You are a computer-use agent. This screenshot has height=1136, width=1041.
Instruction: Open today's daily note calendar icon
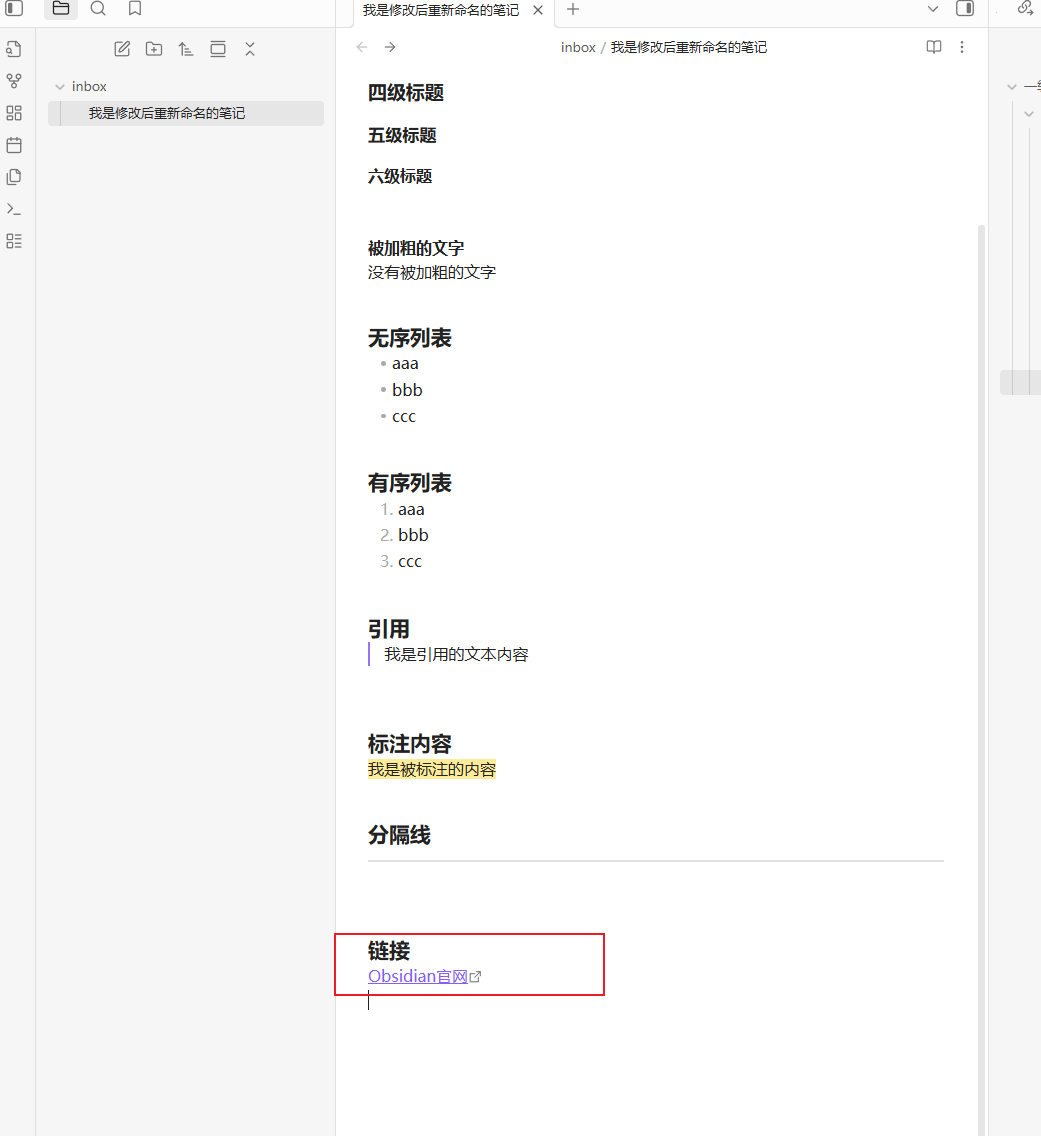coord(14,145)
